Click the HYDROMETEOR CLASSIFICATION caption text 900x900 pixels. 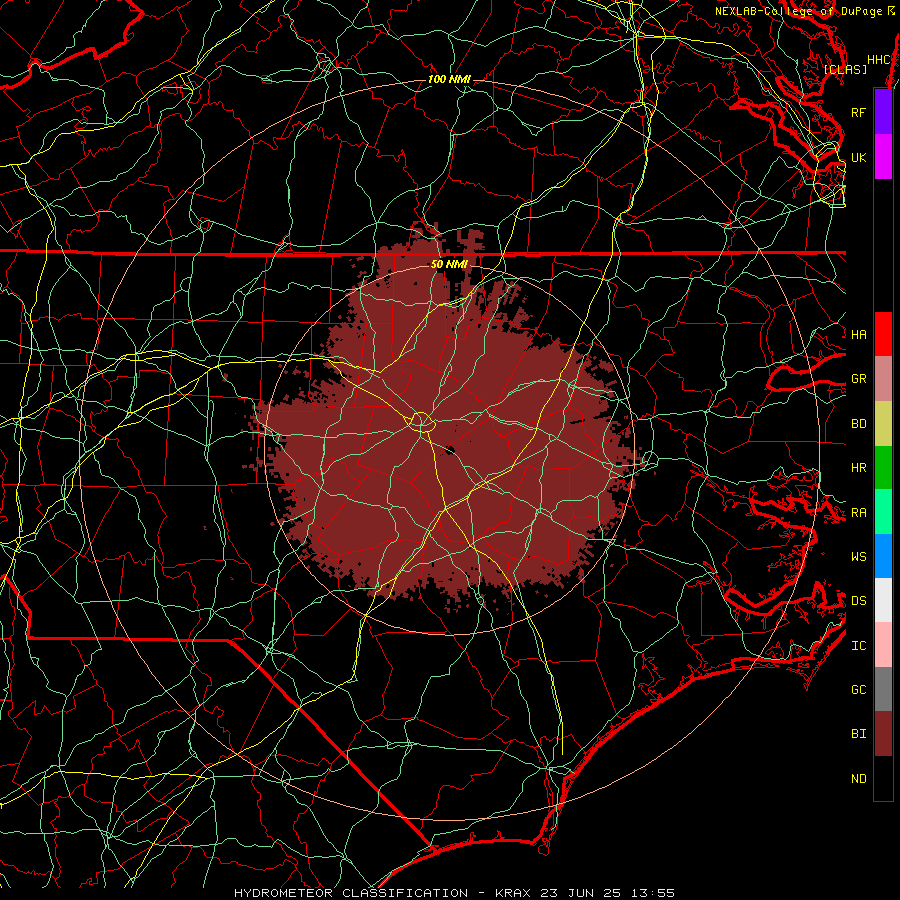point(351,893)
